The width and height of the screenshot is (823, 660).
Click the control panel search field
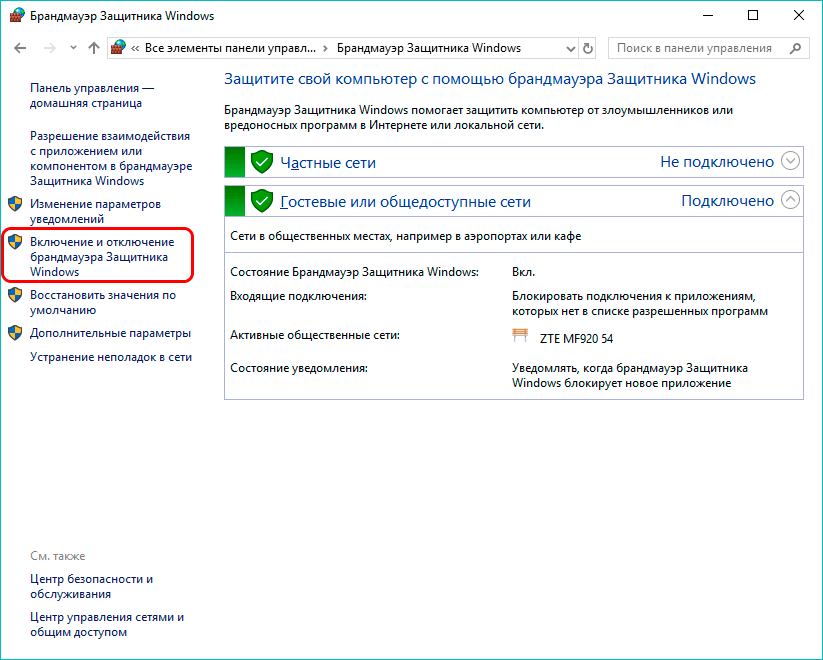coord(709,48)
